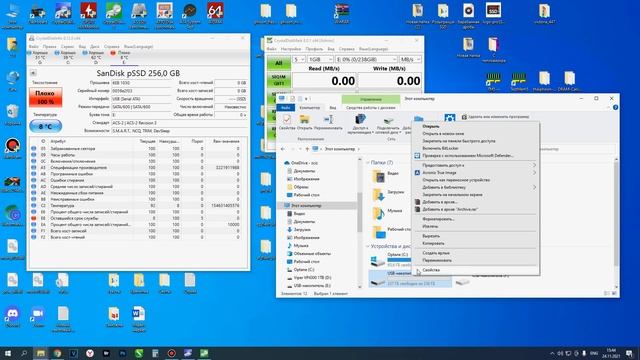Click the red Плохо health status button
The height and width of the screenshot is (360, 640).
click(x=45, y=98)
